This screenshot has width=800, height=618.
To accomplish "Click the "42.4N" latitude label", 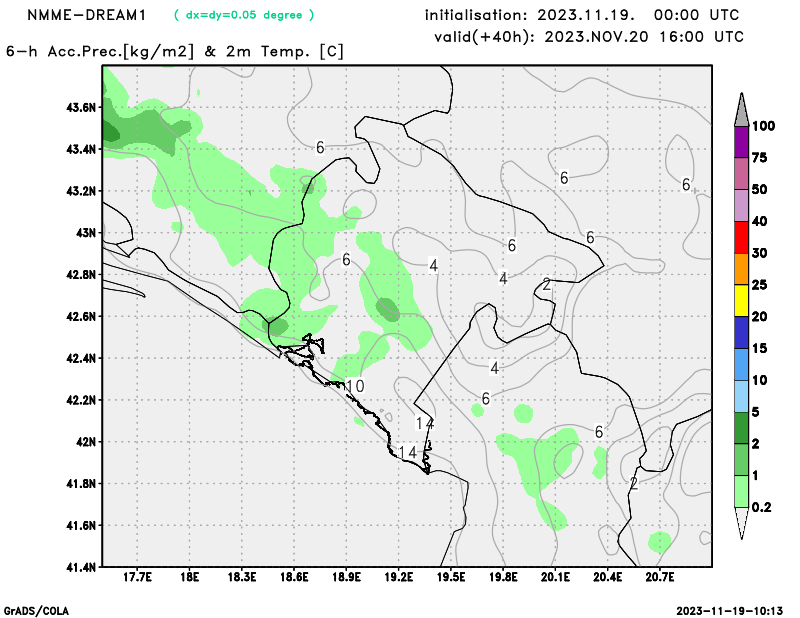I will click(81, 358).
